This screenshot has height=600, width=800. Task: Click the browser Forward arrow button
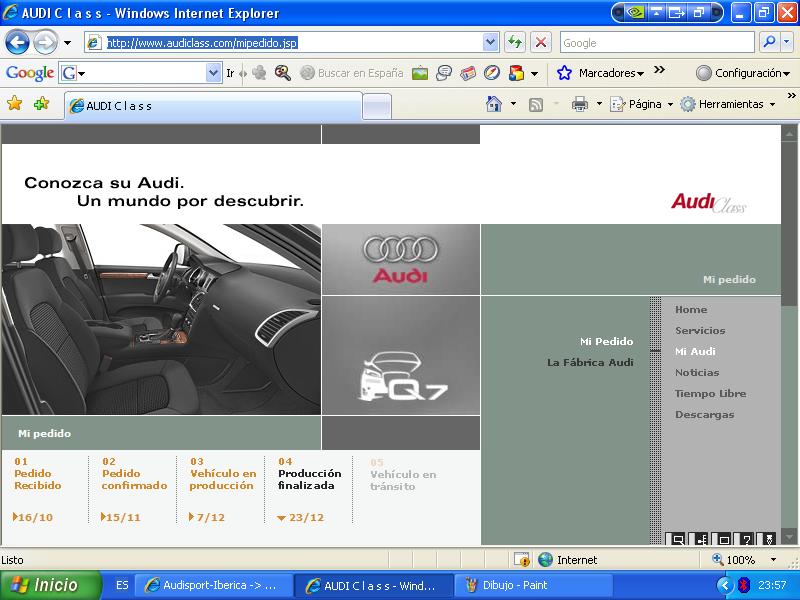coord(45,43)
